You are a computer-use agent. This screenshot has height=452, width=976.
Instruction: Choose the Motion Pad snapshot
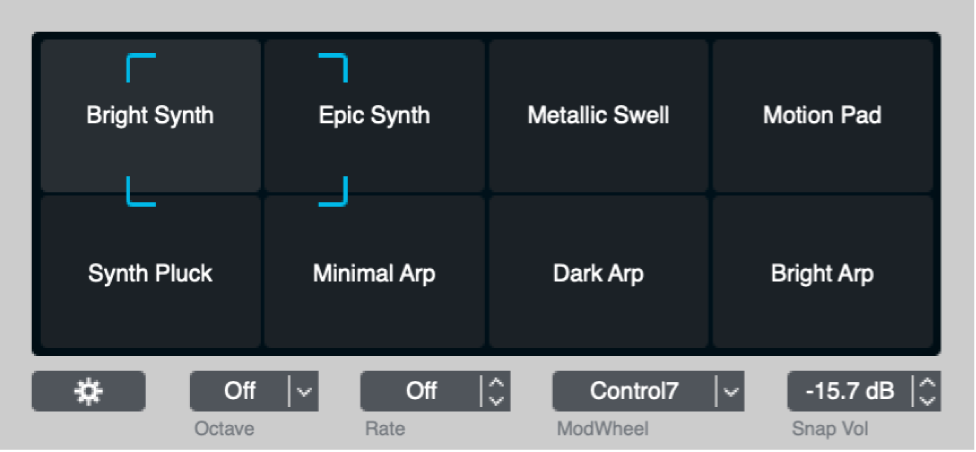point(822,116)
